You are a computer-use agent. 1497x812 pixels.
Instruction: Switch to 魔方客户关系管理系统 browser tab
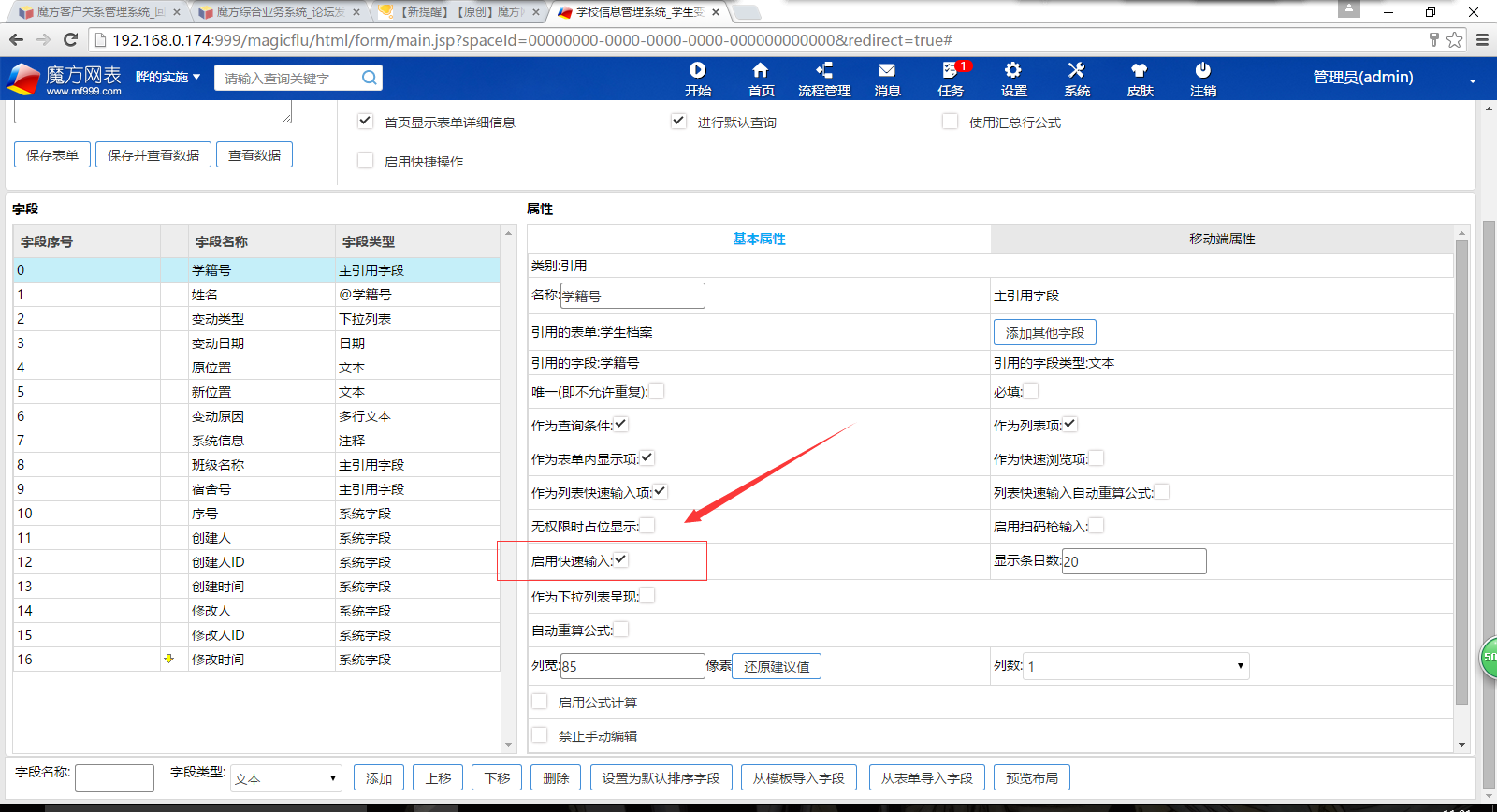point(98,12)
